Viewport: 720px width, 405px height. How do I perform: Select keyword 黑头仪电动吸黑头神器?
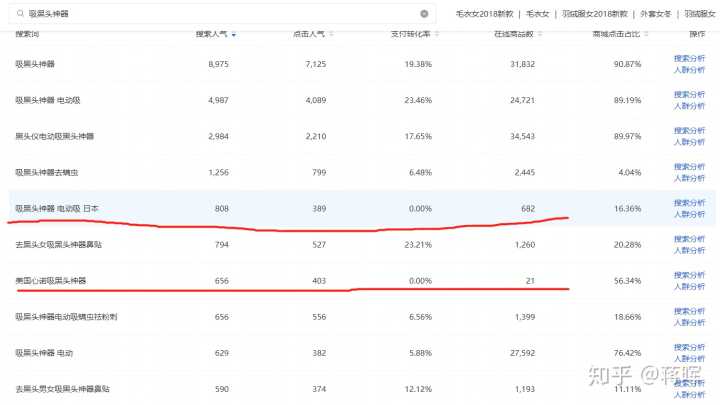point(55,136)
